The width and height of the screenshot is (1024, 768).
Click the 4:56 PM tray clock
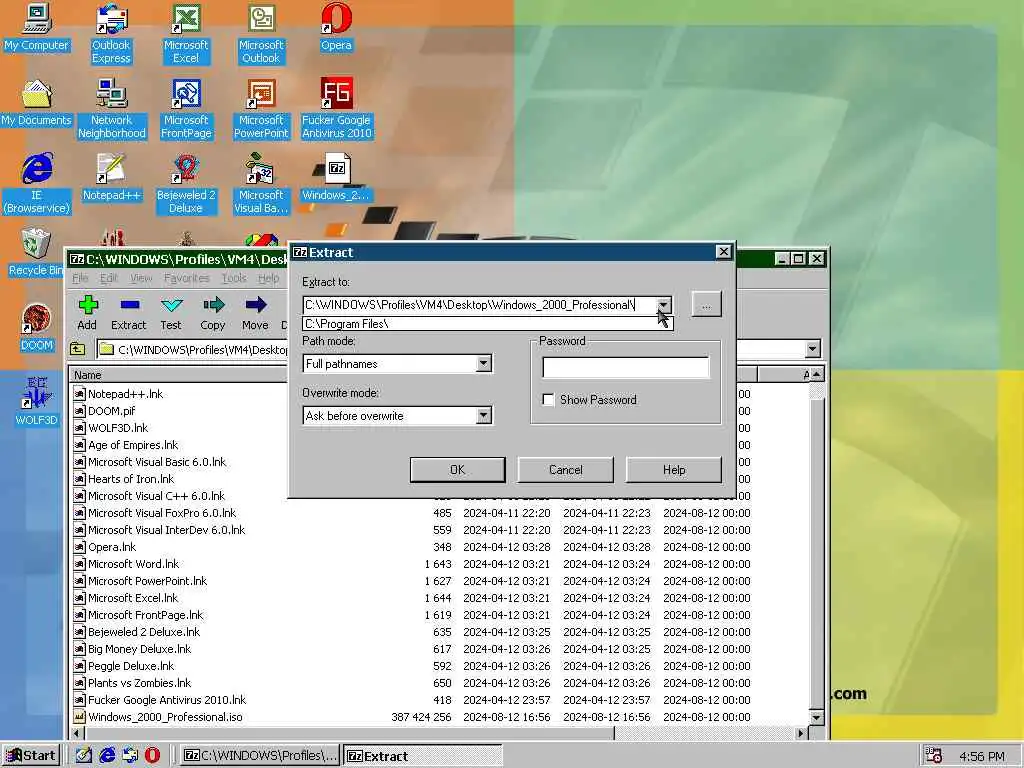(x=982, y=756)
